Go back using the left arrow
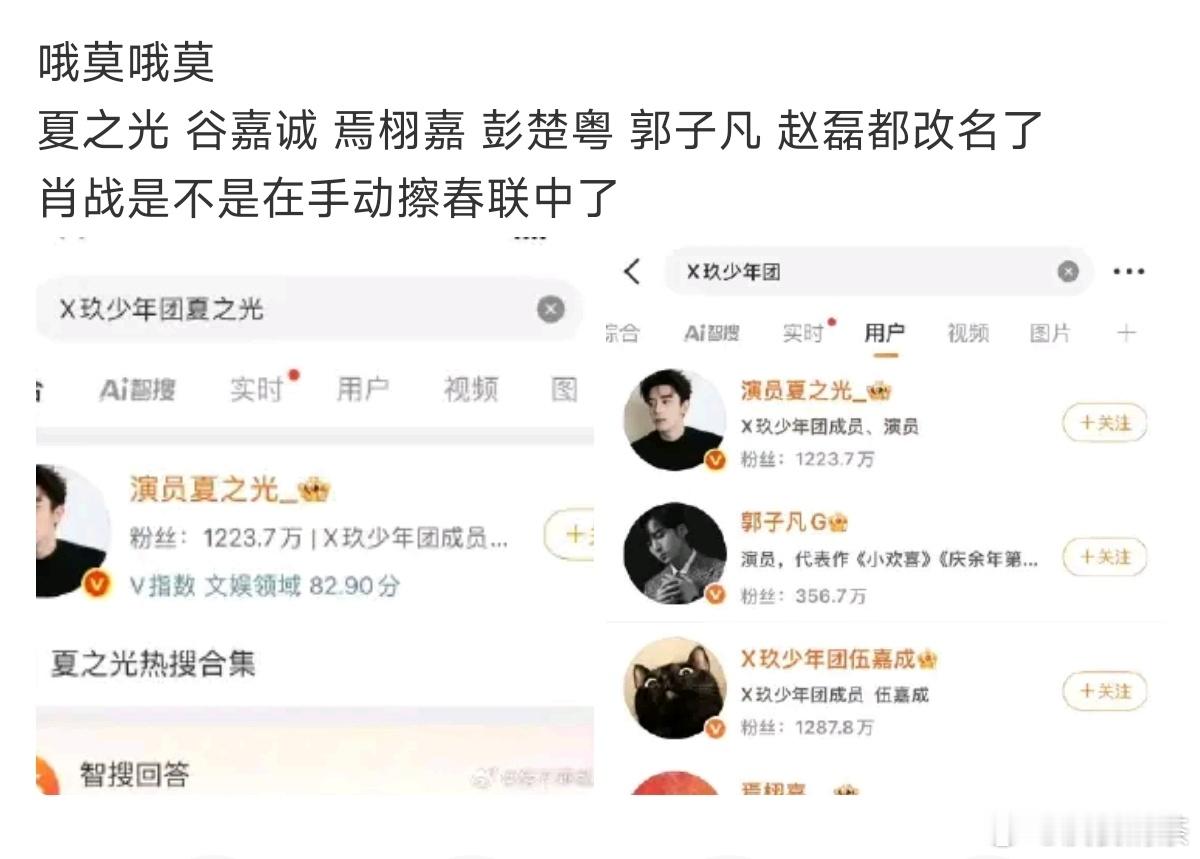 (x=632, y=272)
